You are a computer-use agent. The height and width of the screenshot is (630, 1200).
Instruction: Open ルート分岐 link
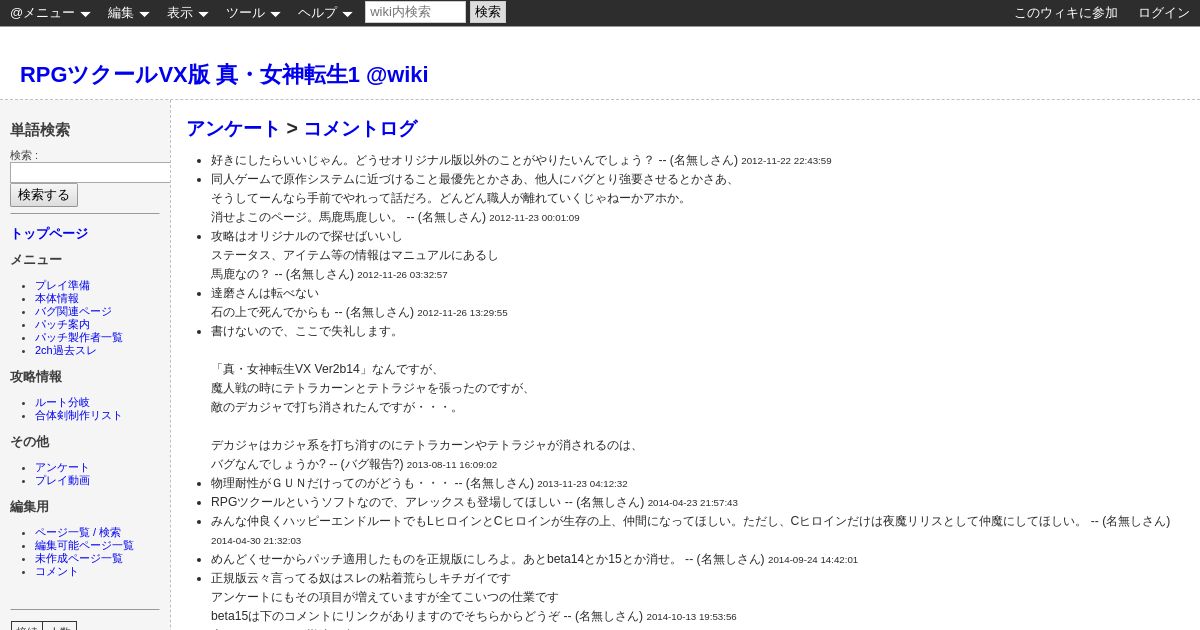click(x=62, y=402)
